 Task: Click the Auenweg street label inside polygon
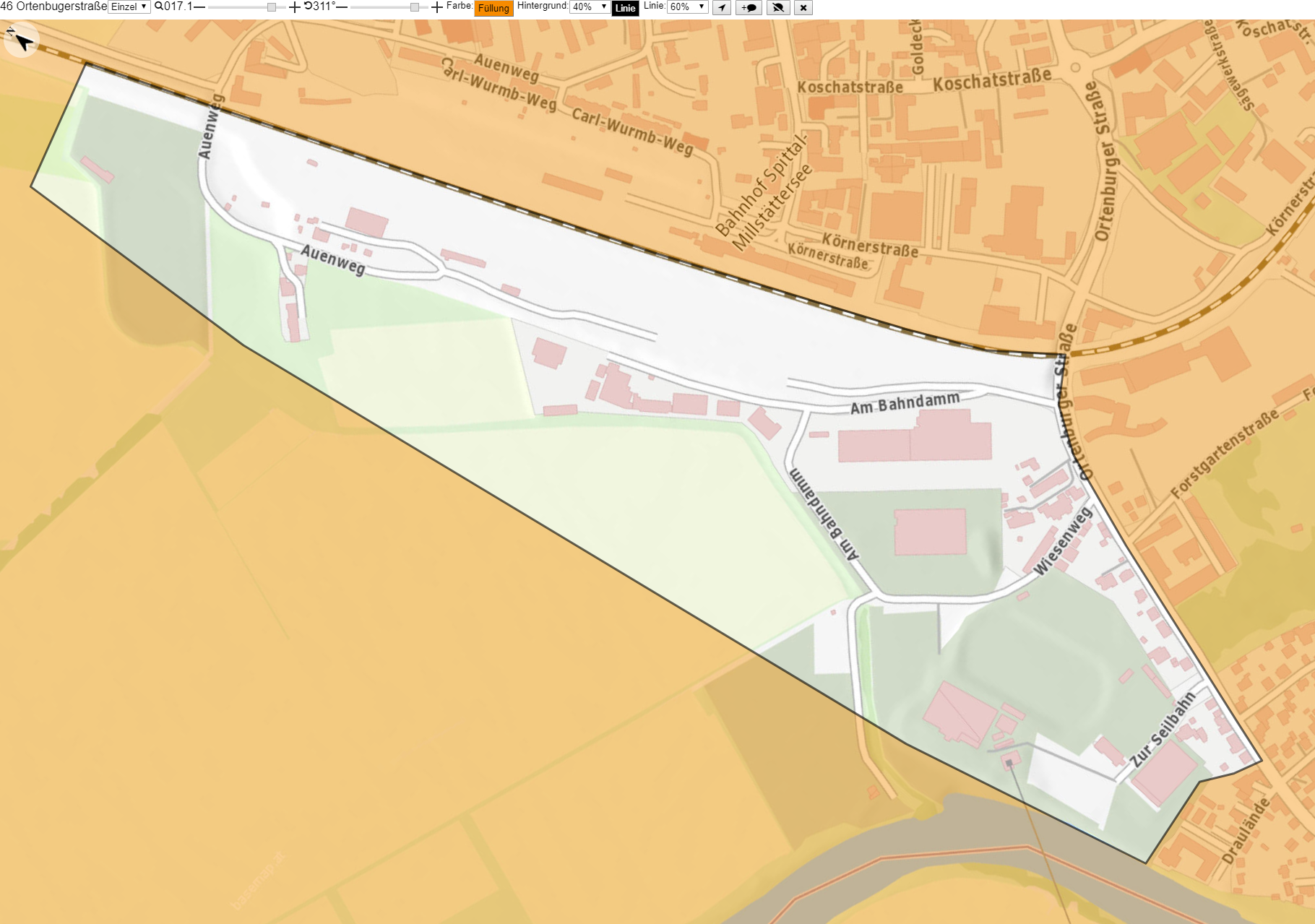[333, 259]
